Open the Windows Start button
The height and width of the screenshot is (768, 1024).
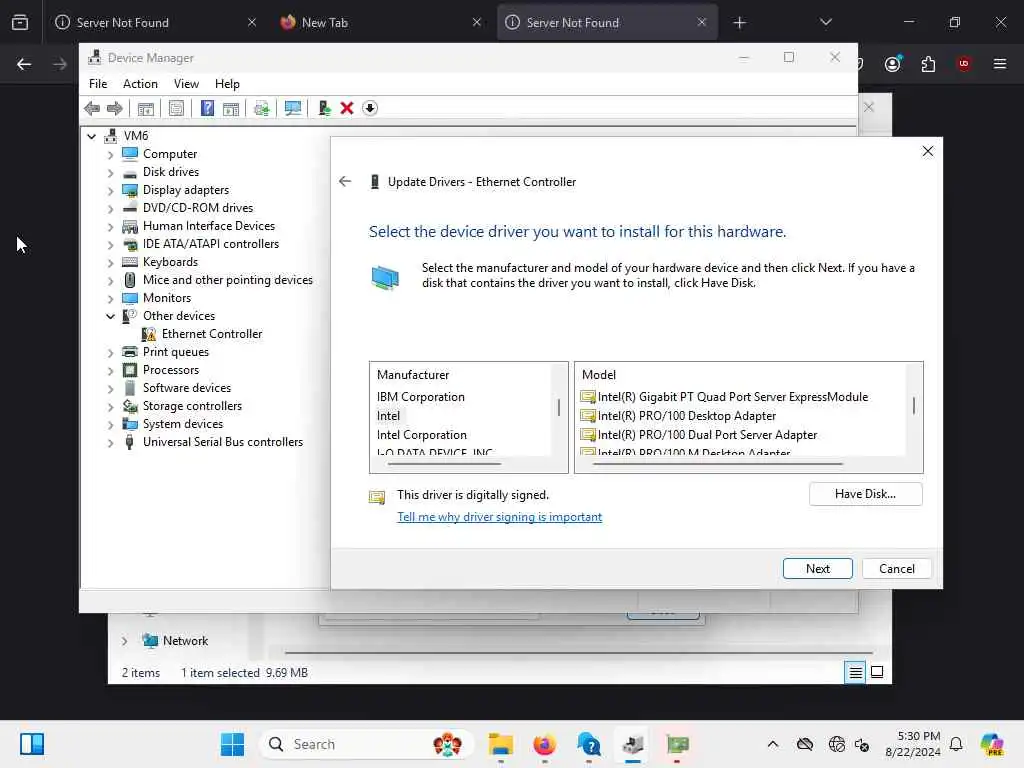tap(232, 744)
